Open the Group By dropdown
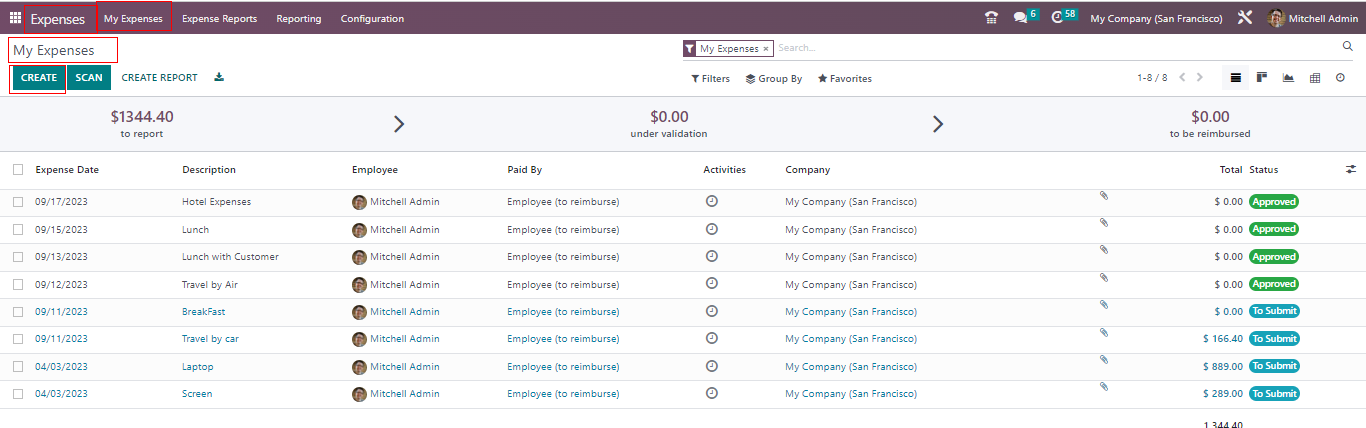Viewport: 1366px width, 428px height. point(773,79)
